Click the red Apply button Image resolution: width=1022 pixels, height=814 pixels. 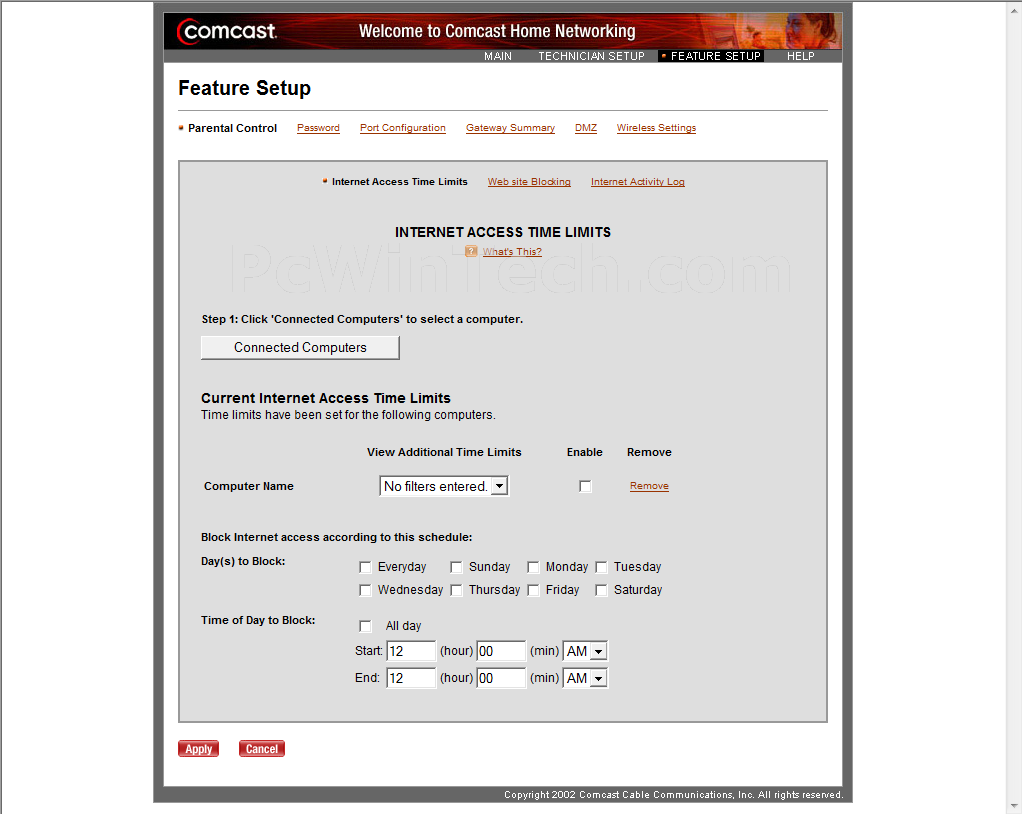tap(198, 749)
